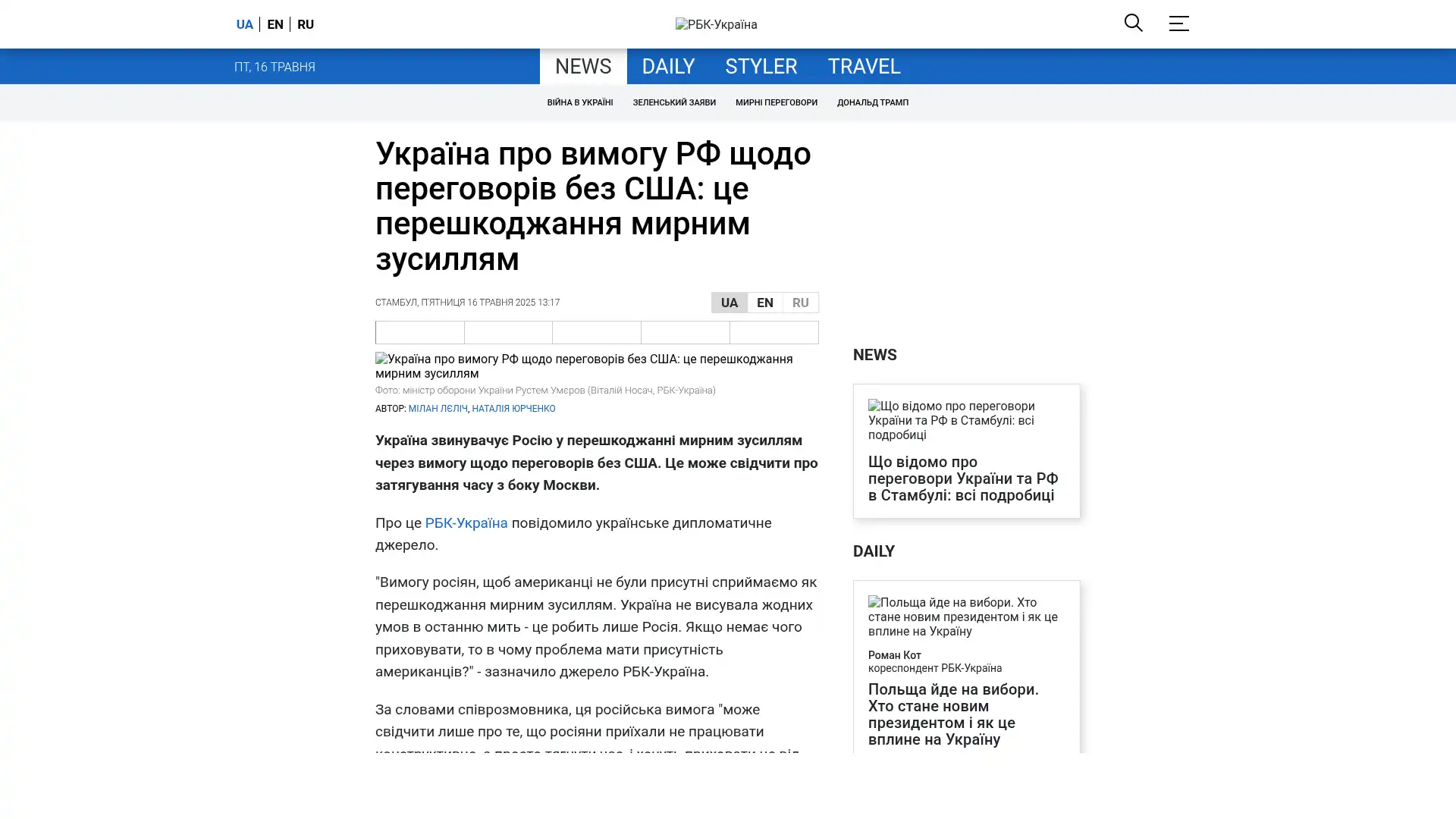The image size is (1456, 819).
Task: Click the РБК-Україна header logo
Action: [716, 24]
